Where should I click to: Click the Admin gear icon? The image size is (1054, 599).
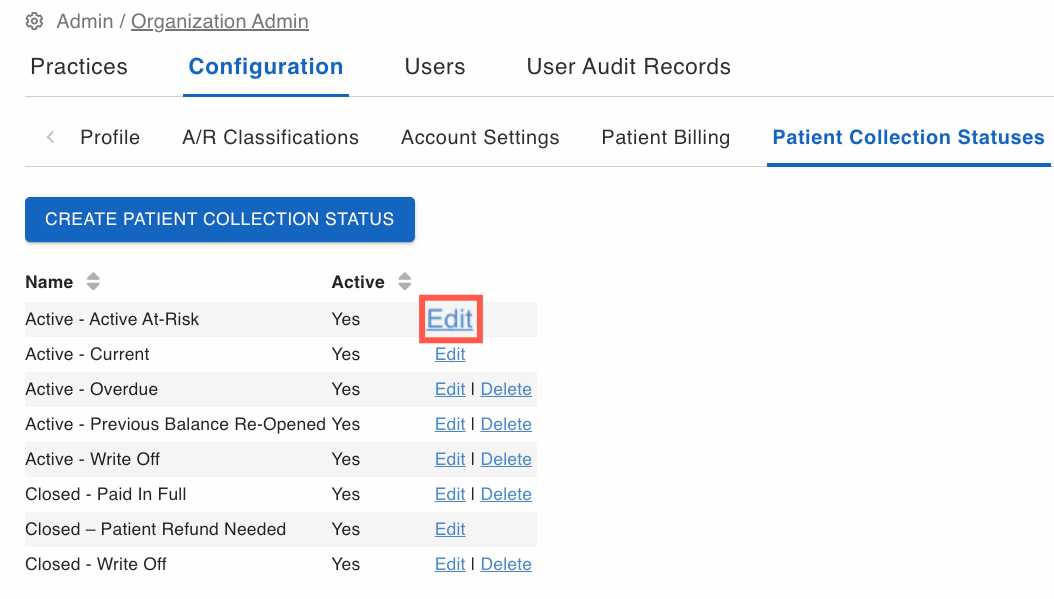[x=34, y=22]
